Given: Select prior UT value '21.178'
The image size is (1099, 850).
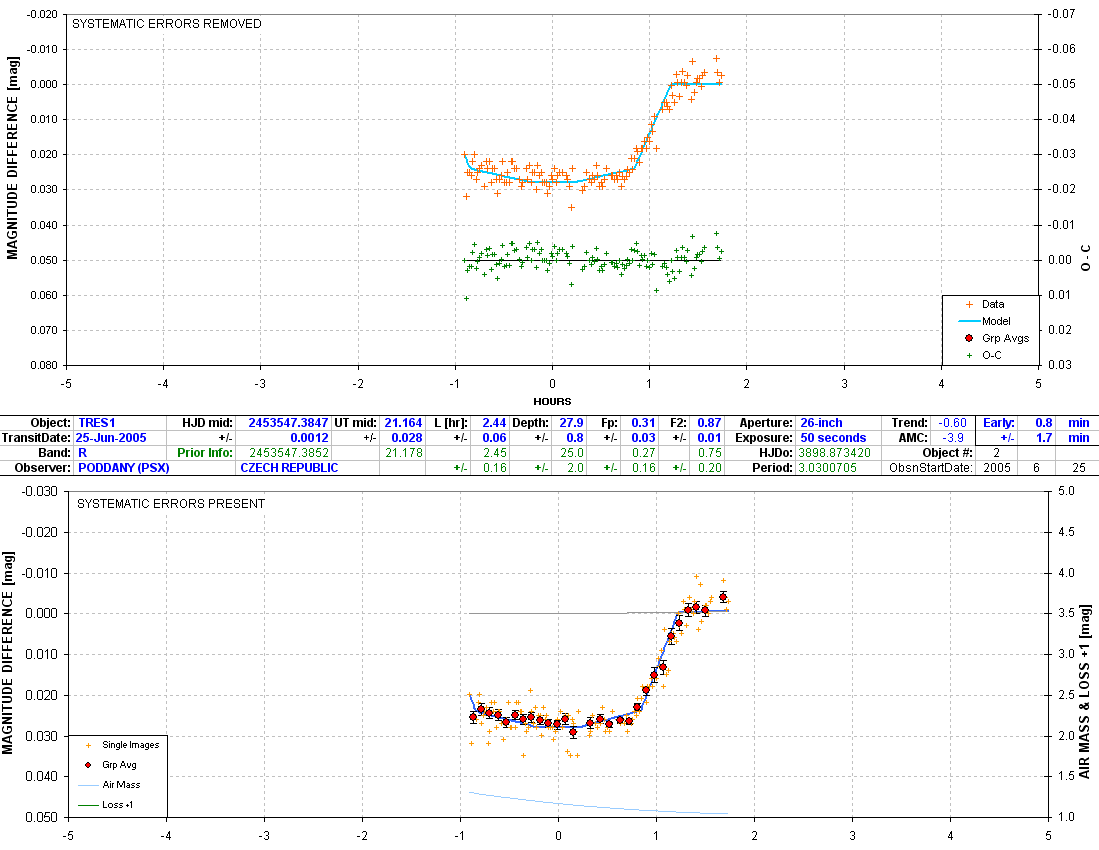Looking at the screenshot, I should tap(404, 453).
